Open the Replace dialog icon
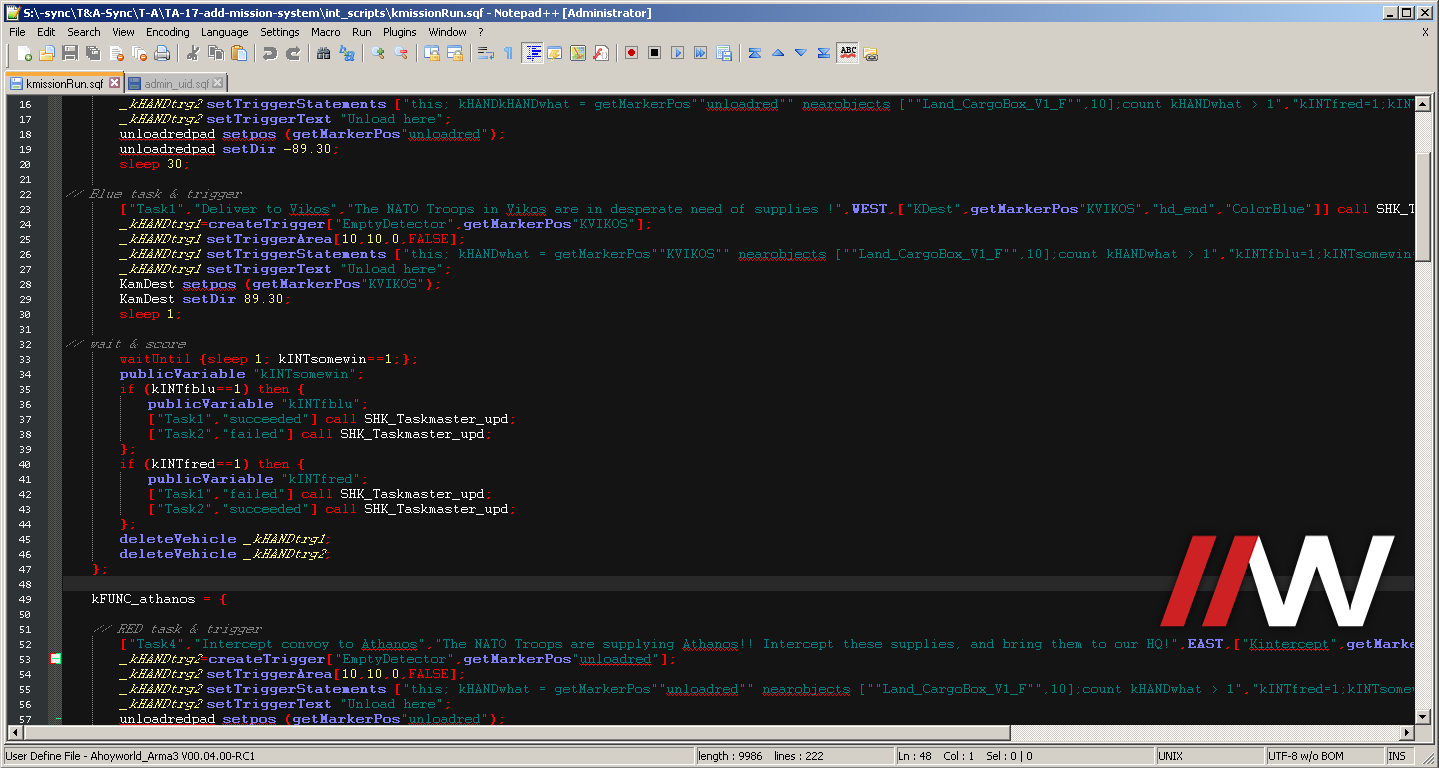Screen dimensions: 1439x768 point(345,52)
